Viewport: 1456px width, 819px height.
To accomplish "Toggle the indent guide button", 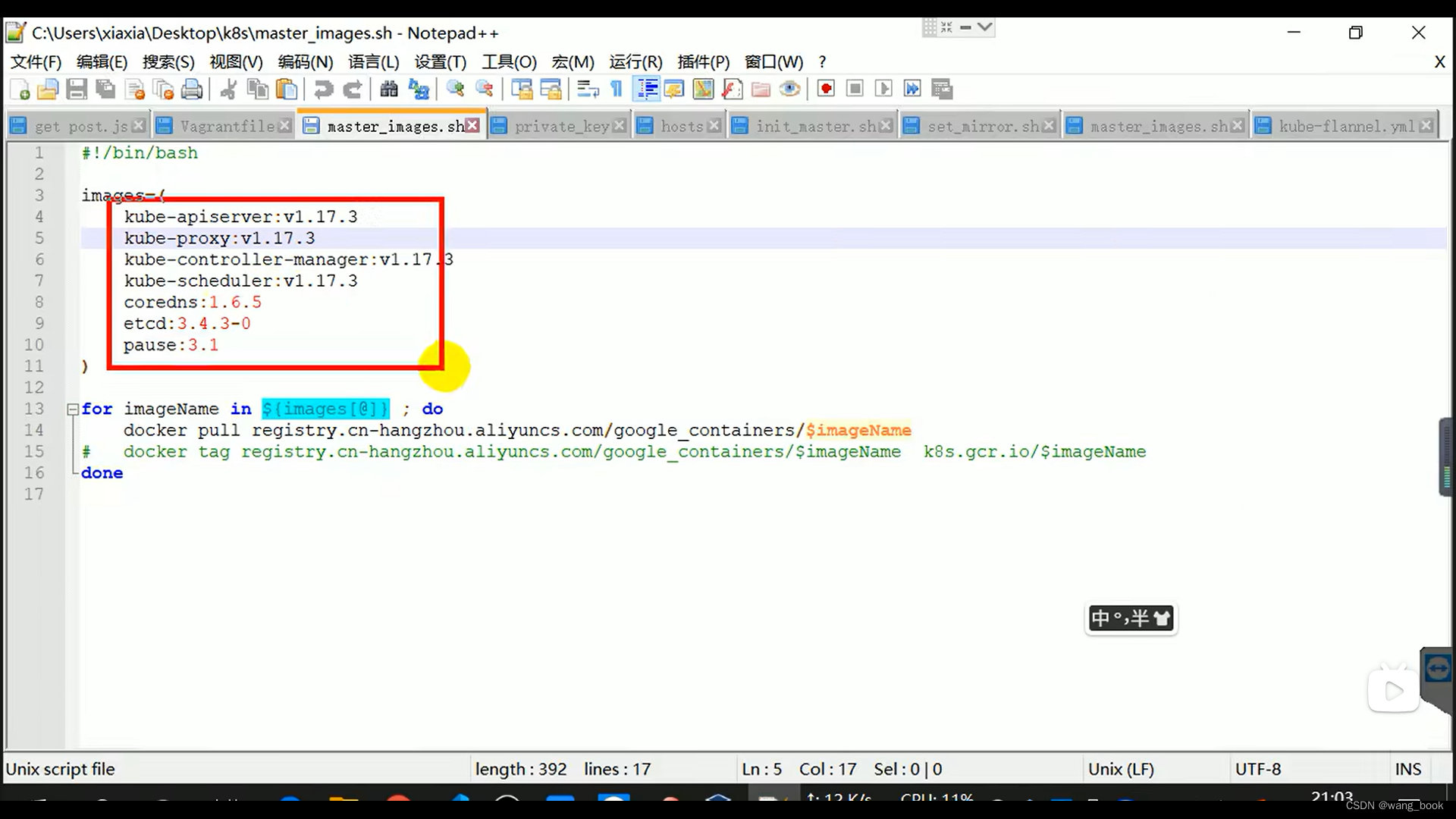I will [647, 89].
